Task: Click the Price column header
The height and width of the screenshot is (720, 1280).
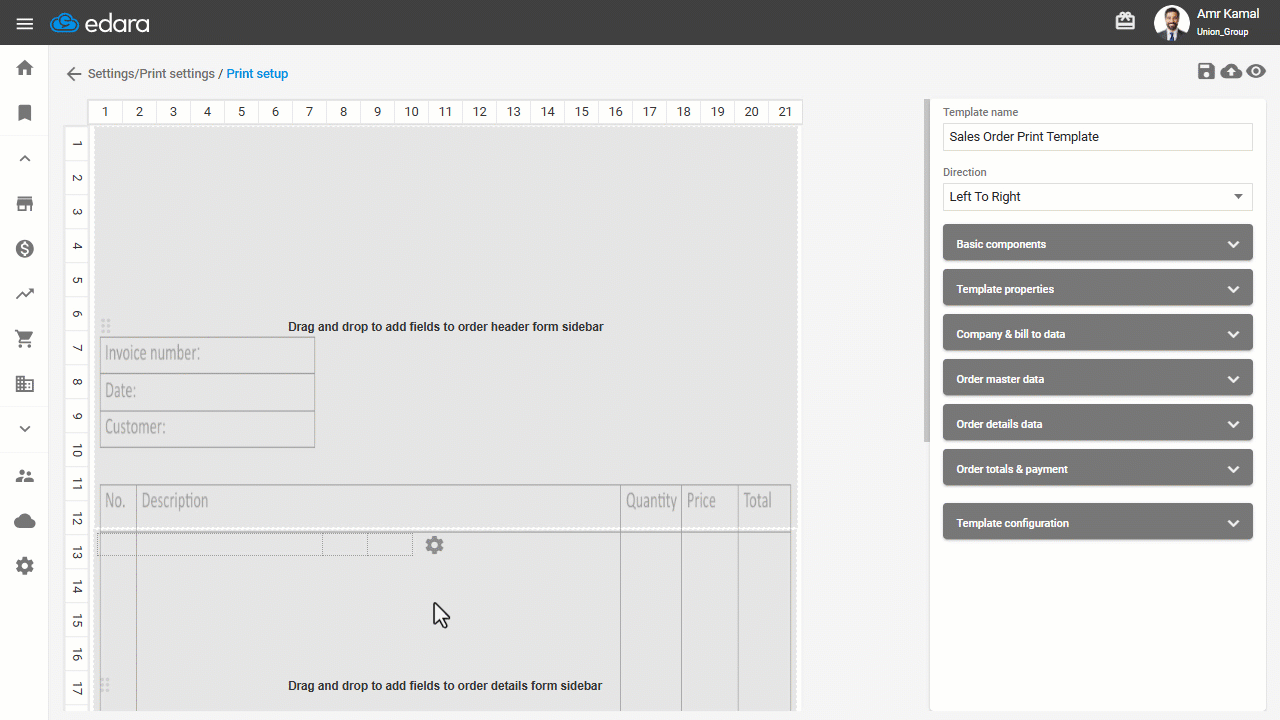Action: 701,501
